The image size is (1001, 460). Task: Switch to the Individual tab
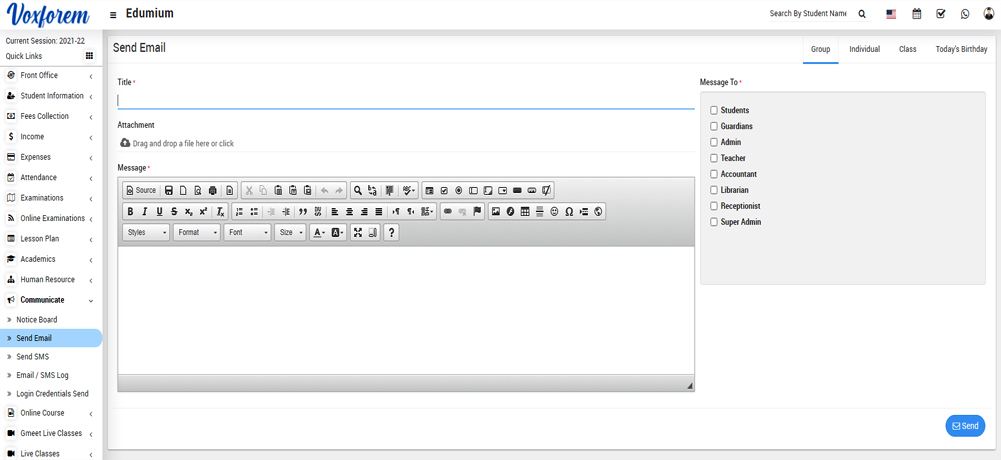point(864,49)
